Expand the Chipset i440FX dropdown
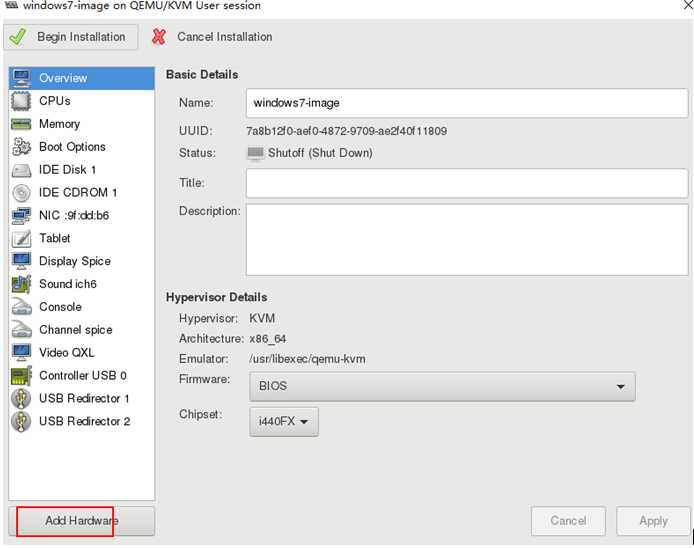 point(283,422)
